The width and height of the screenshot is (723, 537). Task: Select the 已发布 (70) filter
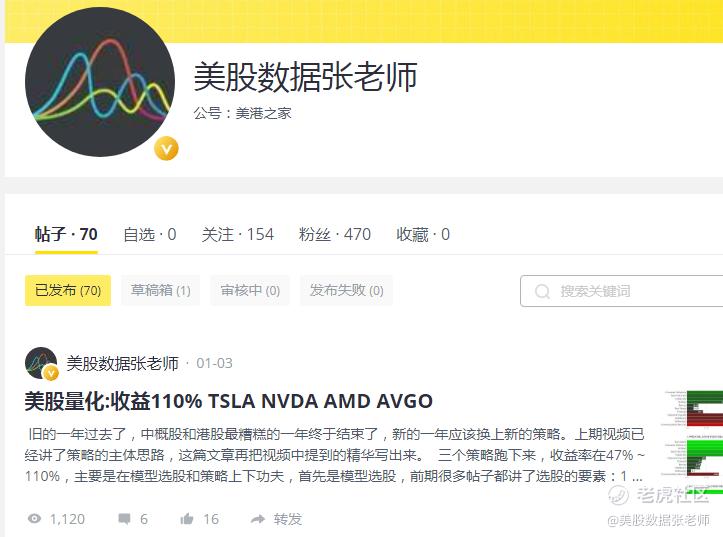(x=68, y=290)
